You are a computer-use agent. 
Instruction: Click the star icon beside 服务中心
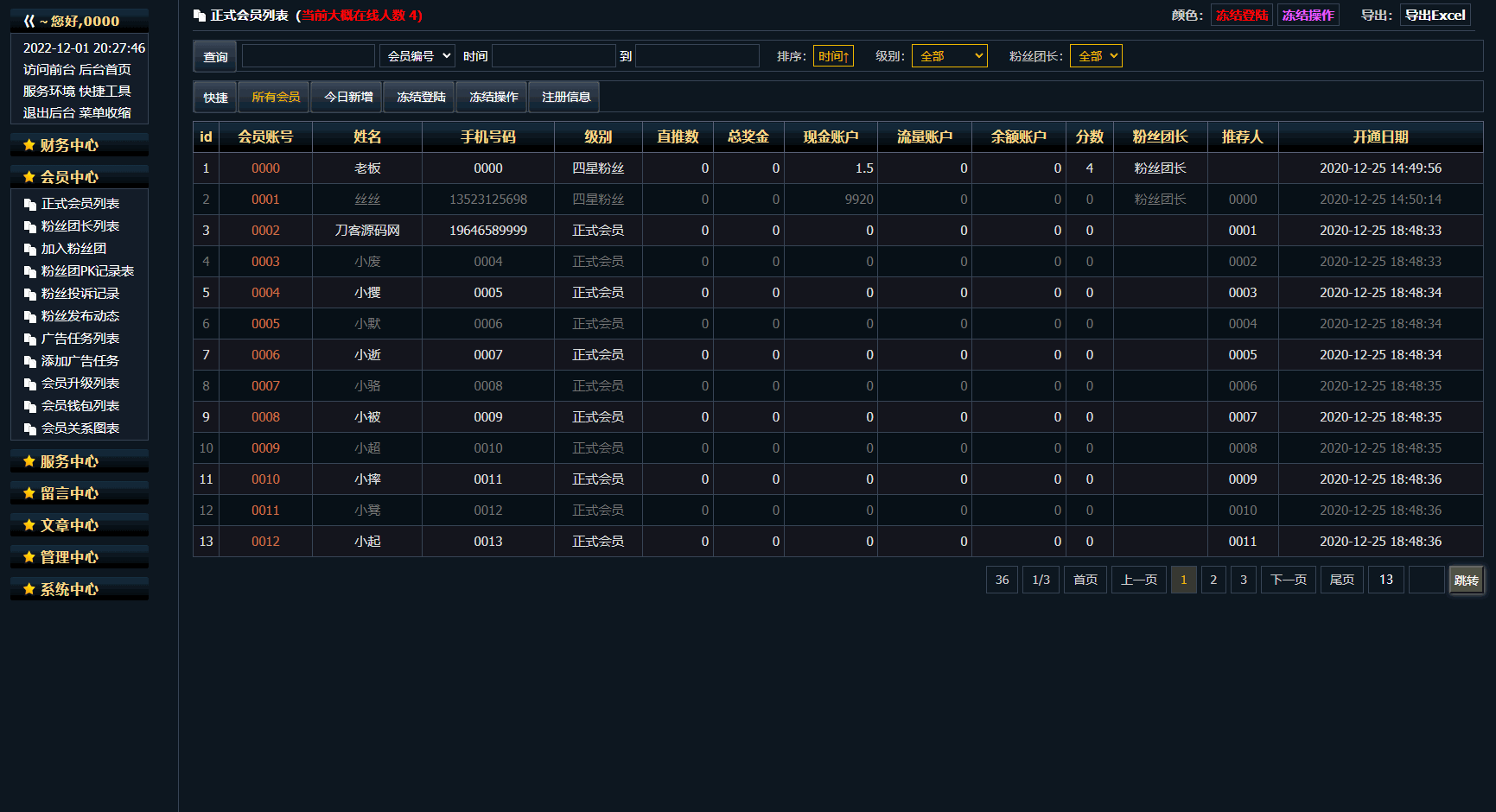29,461
